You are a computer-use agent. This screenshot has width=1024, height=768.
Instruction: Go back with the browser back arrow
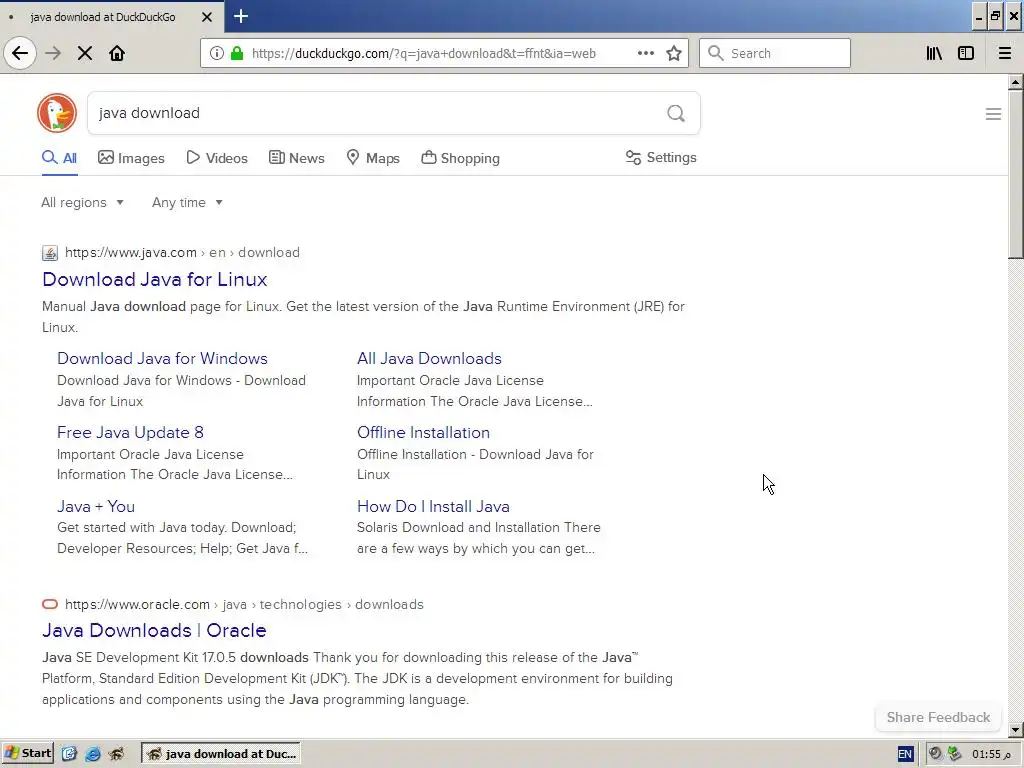point(20,53)
